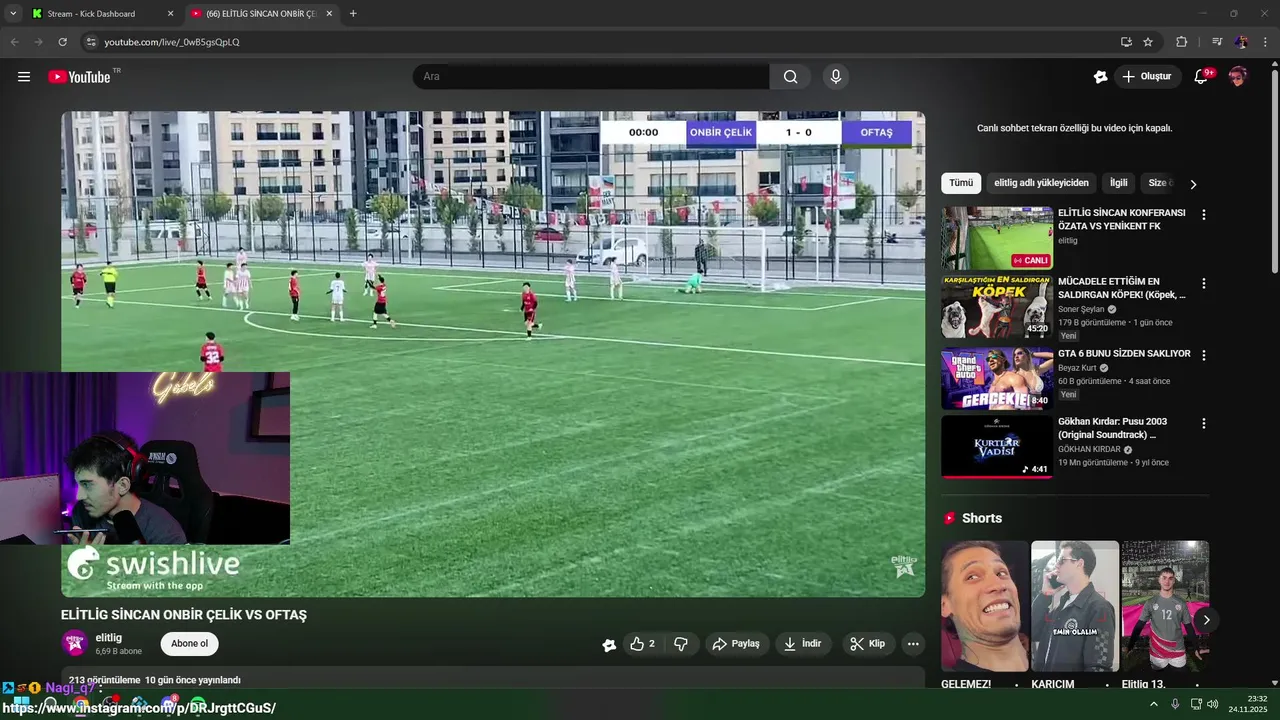Open Kurtlar Vadisi Pusu soundtrack thumbnail
1280x720 pixels.
997,447
